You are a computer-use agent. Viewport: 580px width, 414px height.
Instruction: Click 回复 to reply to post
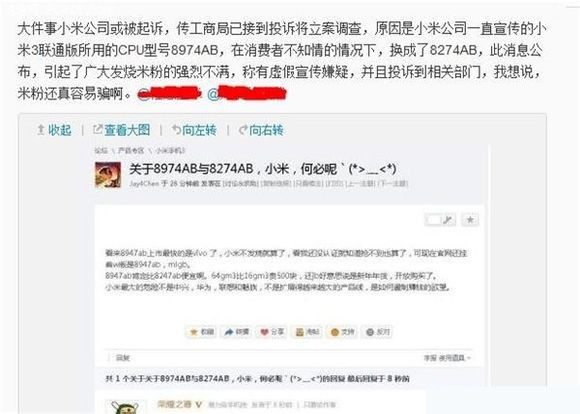[x=123, y=358]
